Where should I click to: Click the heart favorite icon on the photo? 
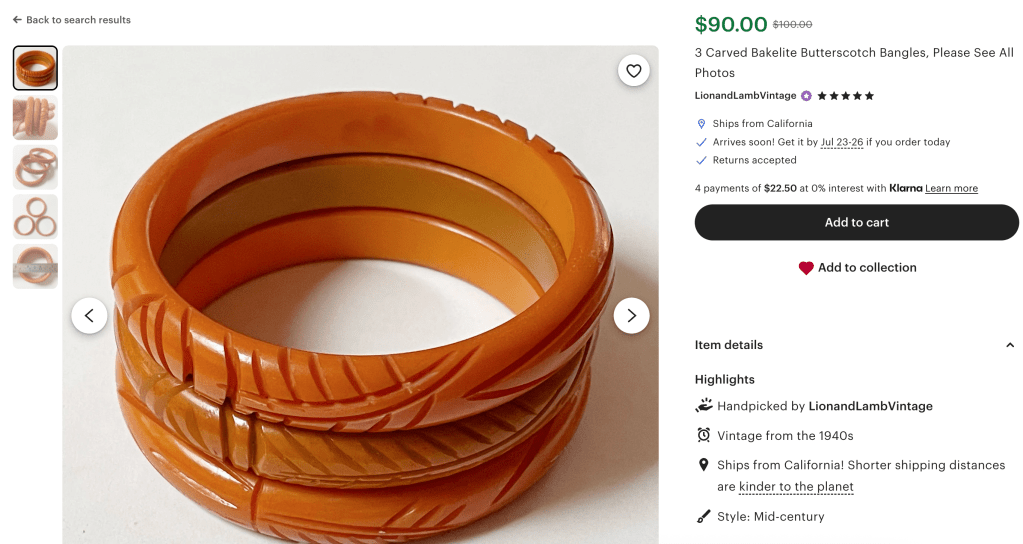[x=633, y=70]
